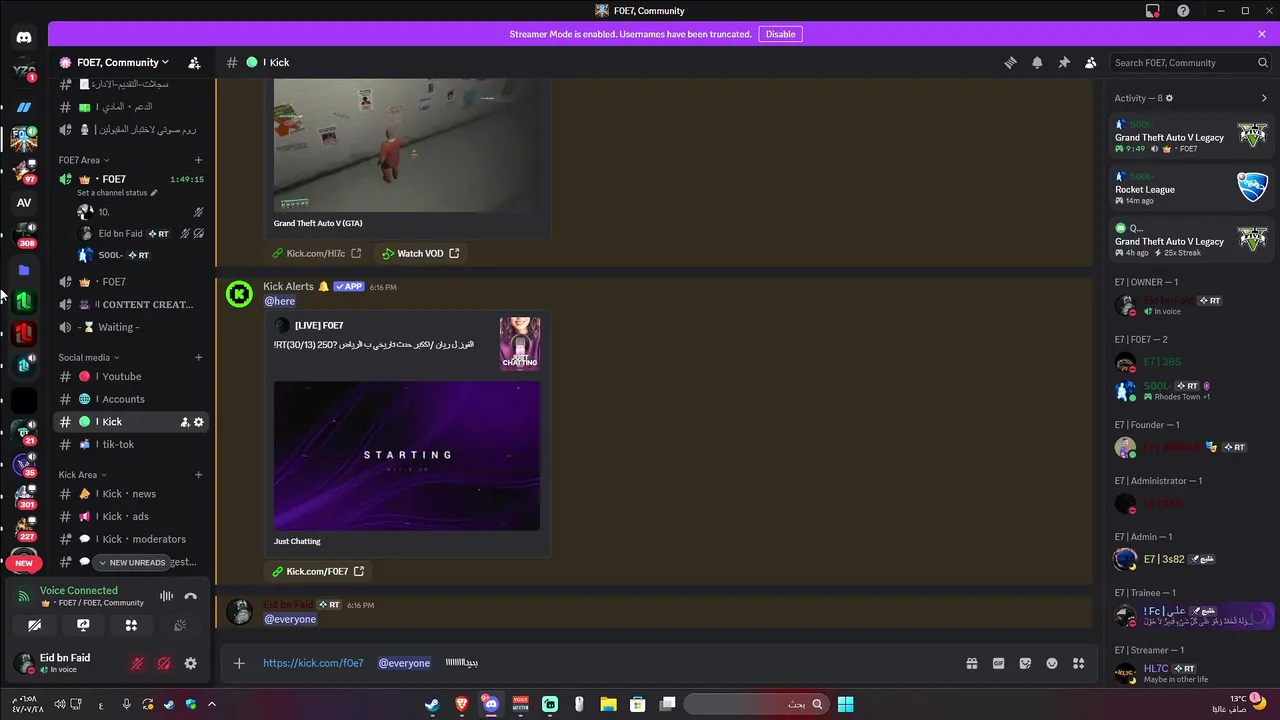This screenshot has width=1280, height=720.
Task: Open Voice Connected connection info icon
Action: (x=23, y=597)
